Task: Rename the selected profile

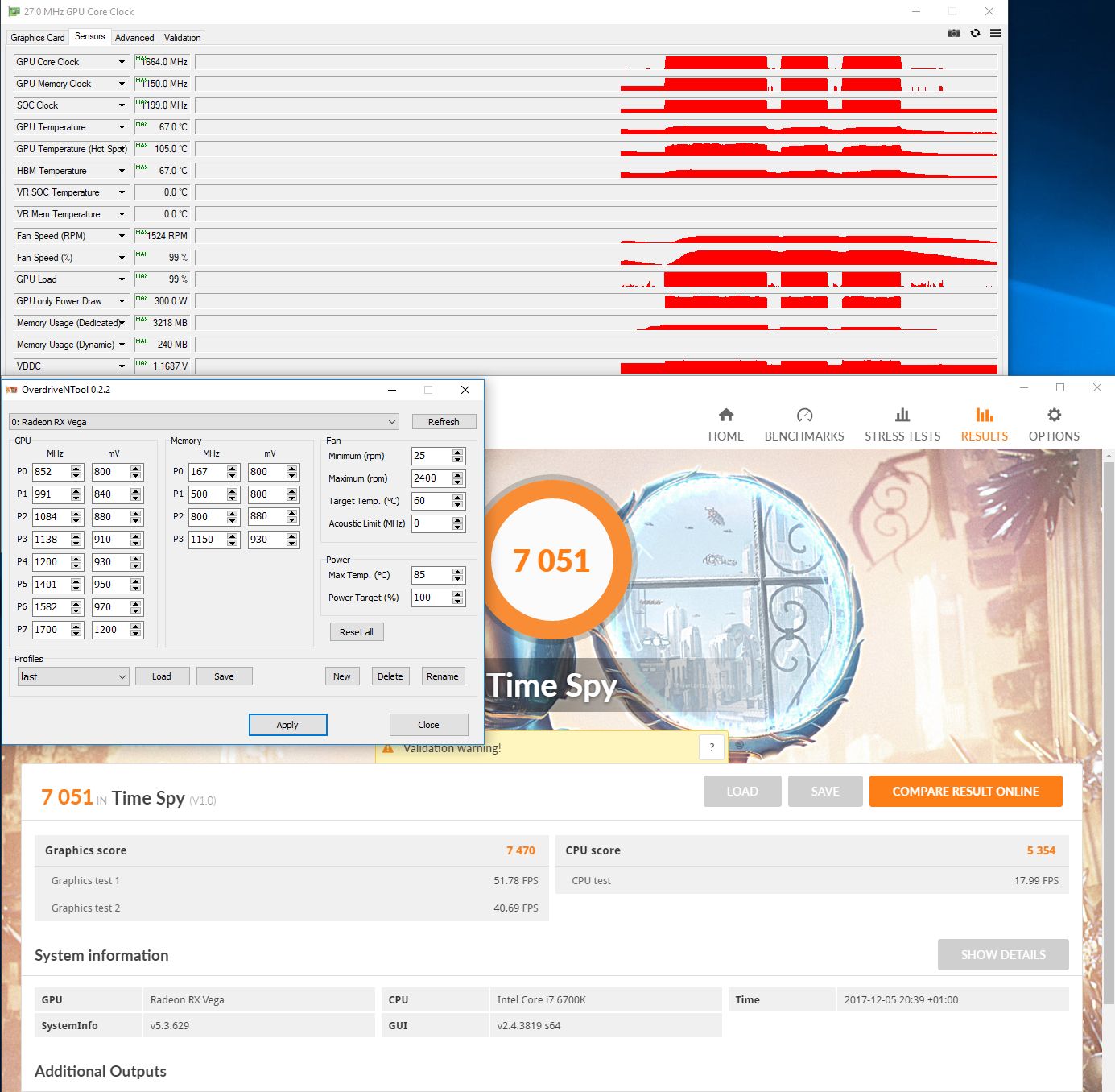Action: [x=443, y=676]
